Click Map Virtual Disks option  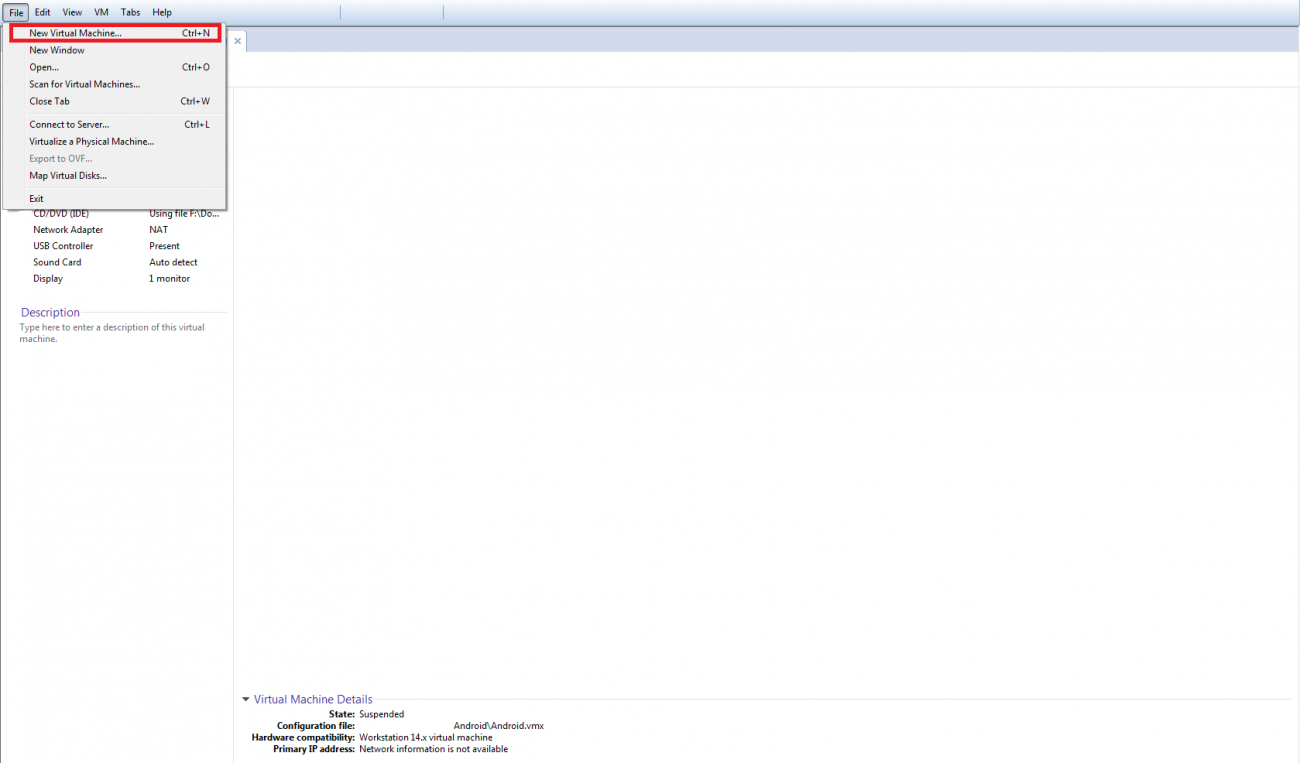click(68, 176)
